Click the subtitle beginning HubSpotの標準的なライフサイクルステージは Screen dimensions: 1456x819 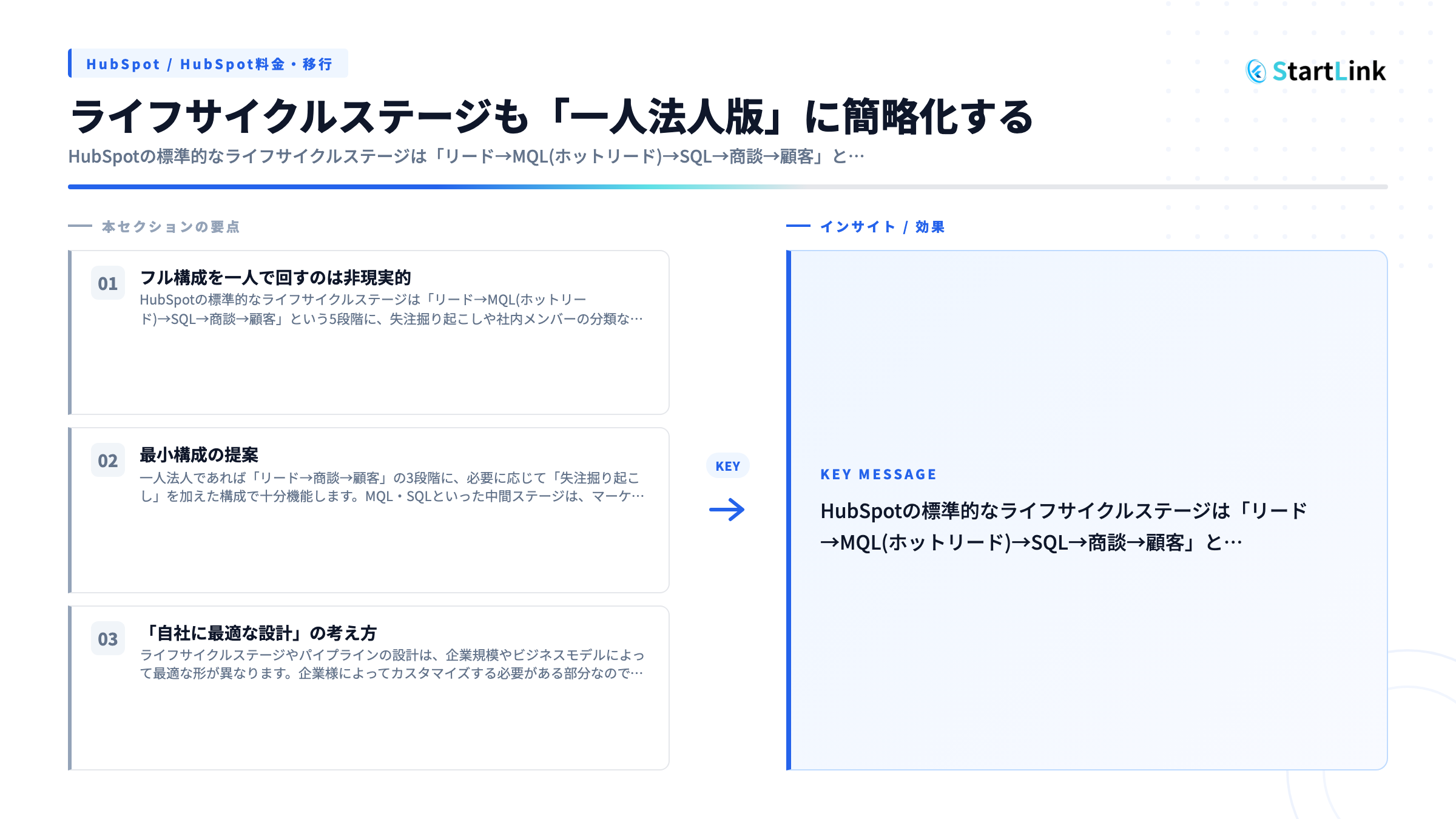[x=466, y=157]
